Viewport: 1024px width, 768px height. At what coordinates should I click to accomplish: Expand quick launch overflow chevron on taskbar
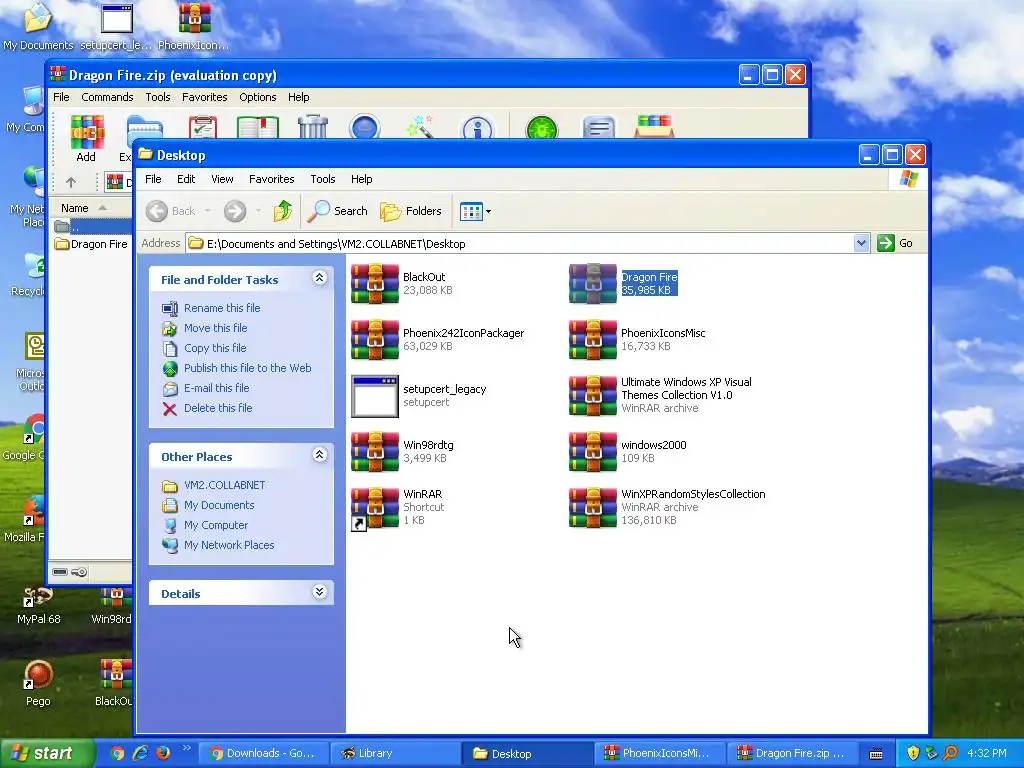186,748
